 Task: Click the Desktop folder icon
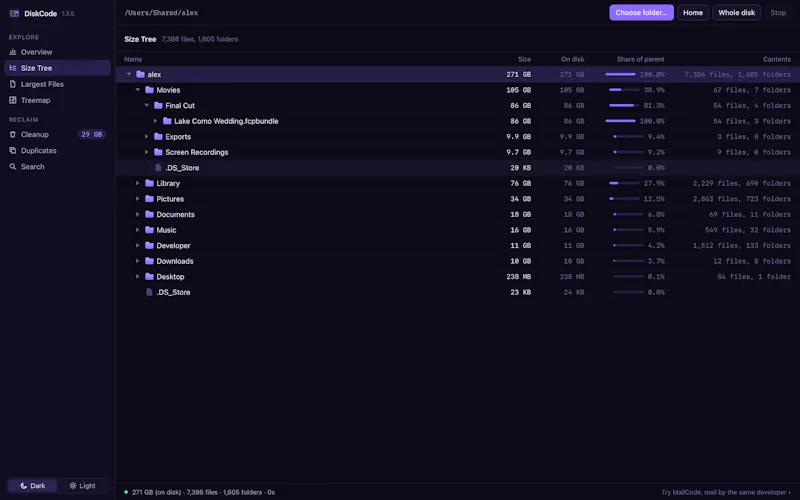pos(149,277)
